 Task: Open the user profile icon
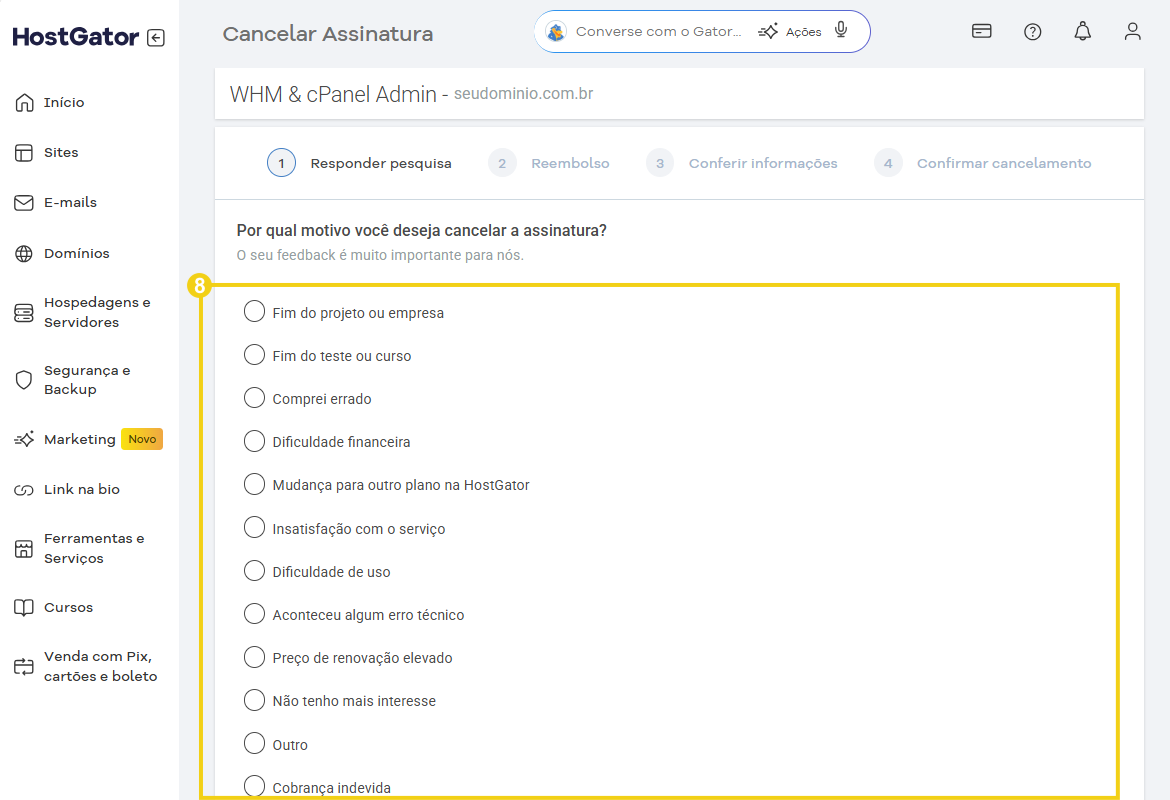coord(1132,31)
